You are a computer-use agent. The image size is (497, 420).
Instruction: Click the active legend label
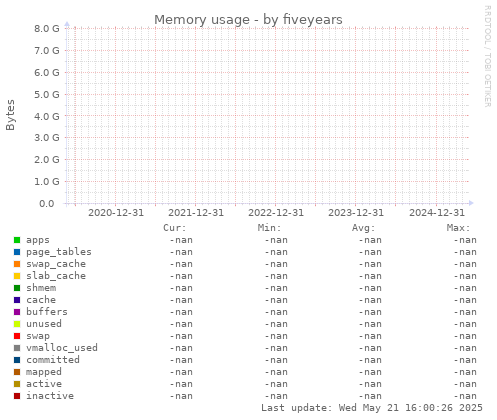pos(44,384)
